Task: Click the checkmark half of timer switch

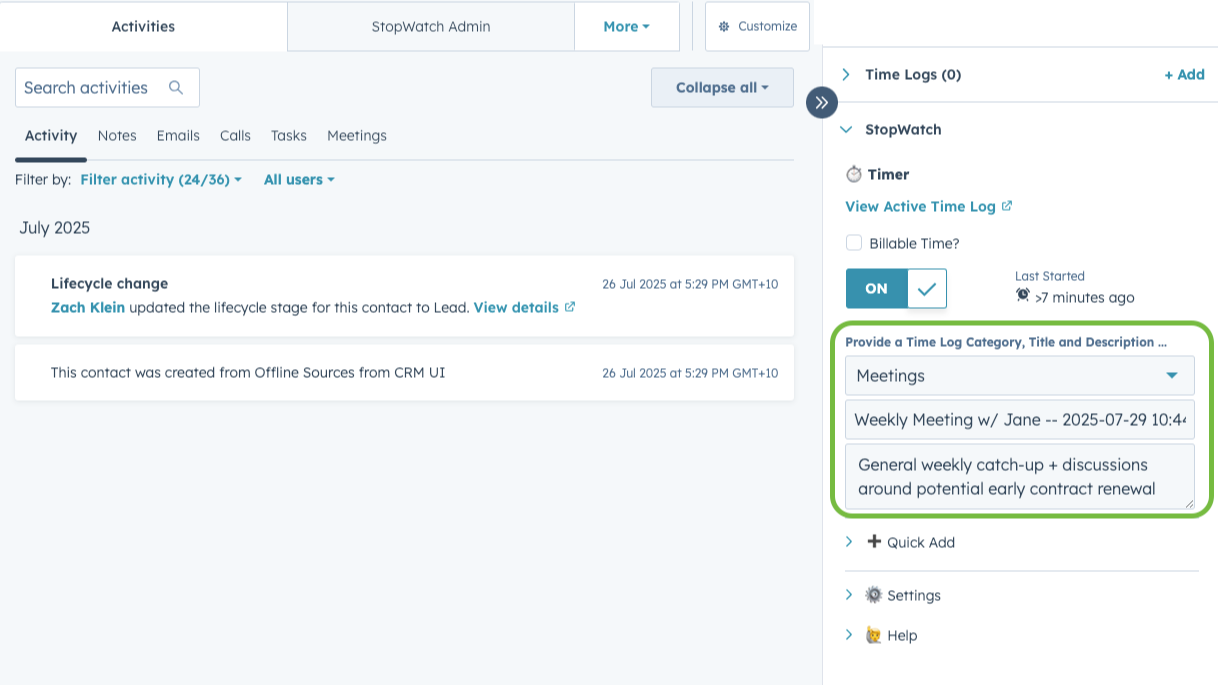Action: coord(927,289)
